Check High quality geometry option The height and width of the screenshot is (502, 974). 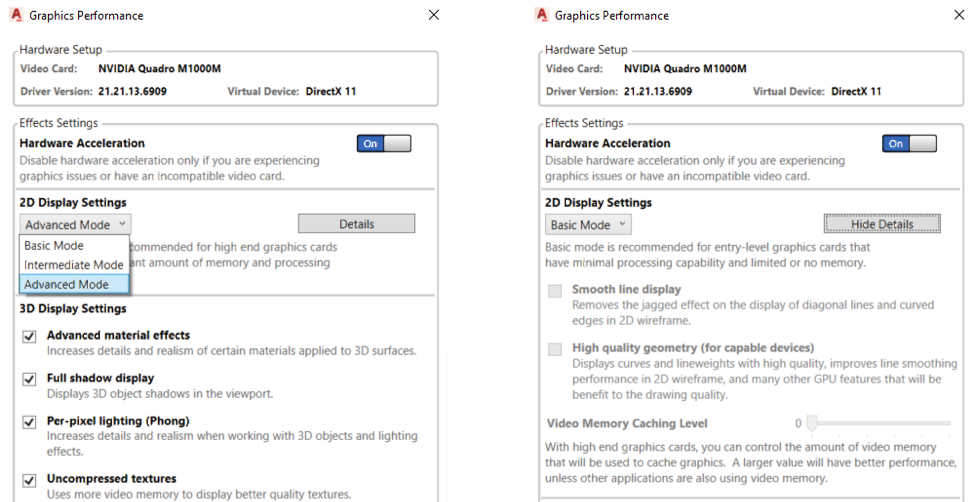(x=555, y=349)
